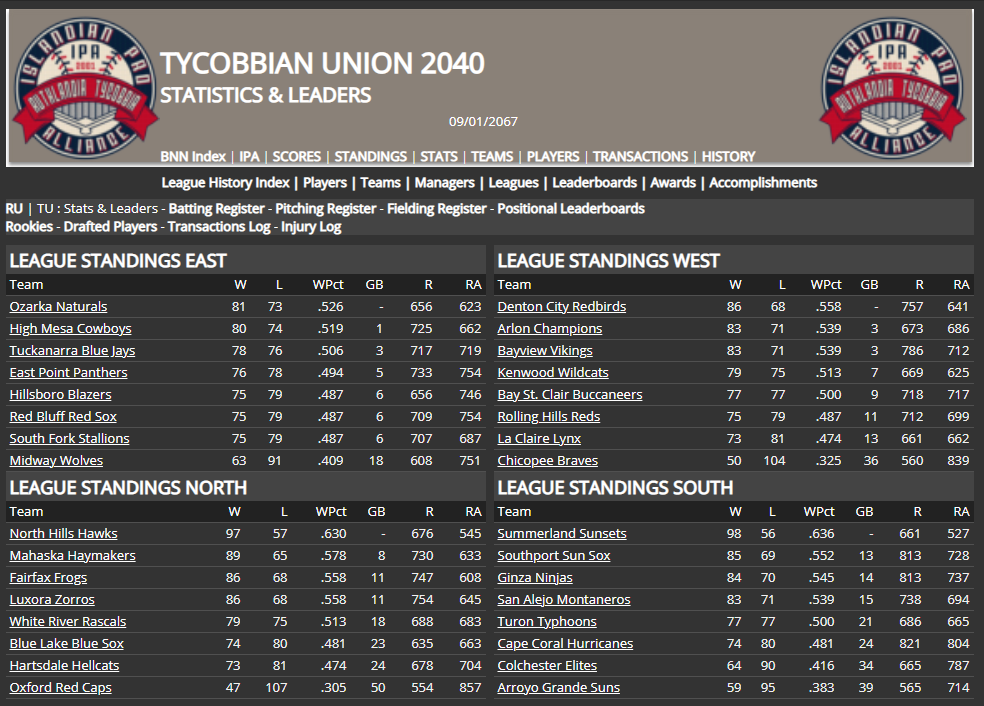This screenshot has width=984, height=706.
Task: Open Hartsdale Hellcats team page
Action: (65, 666)
